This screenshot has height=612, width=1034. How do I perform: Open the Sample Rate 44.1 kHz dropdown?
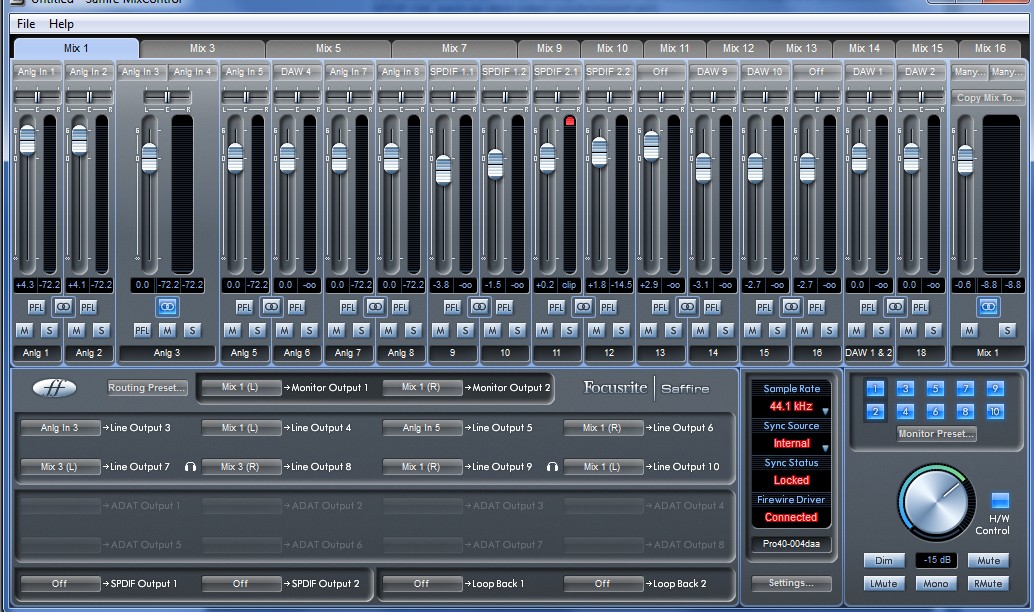pyautogui.click(x=791, y=406)
